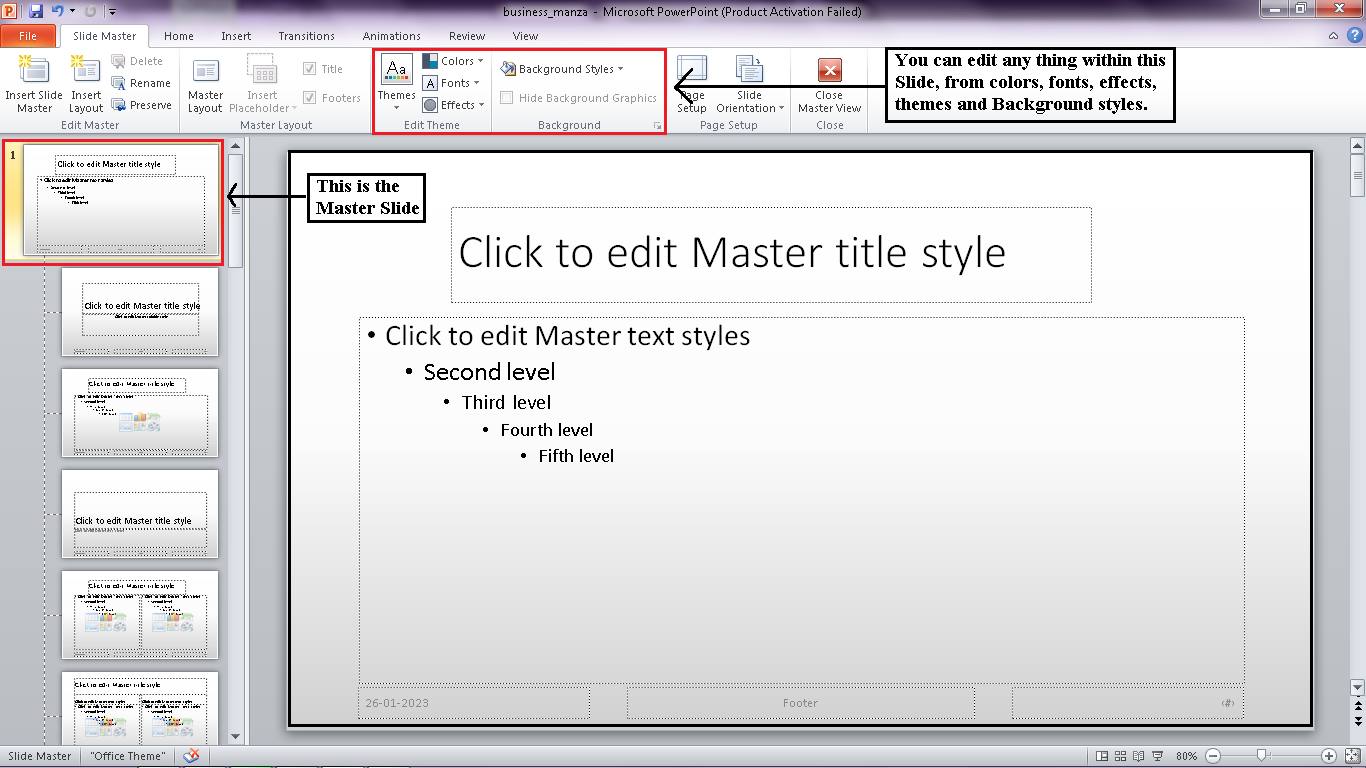This screenshot has width=1366, height=768.
Task: Click the Reading View icon
Action: point(1141,756)
